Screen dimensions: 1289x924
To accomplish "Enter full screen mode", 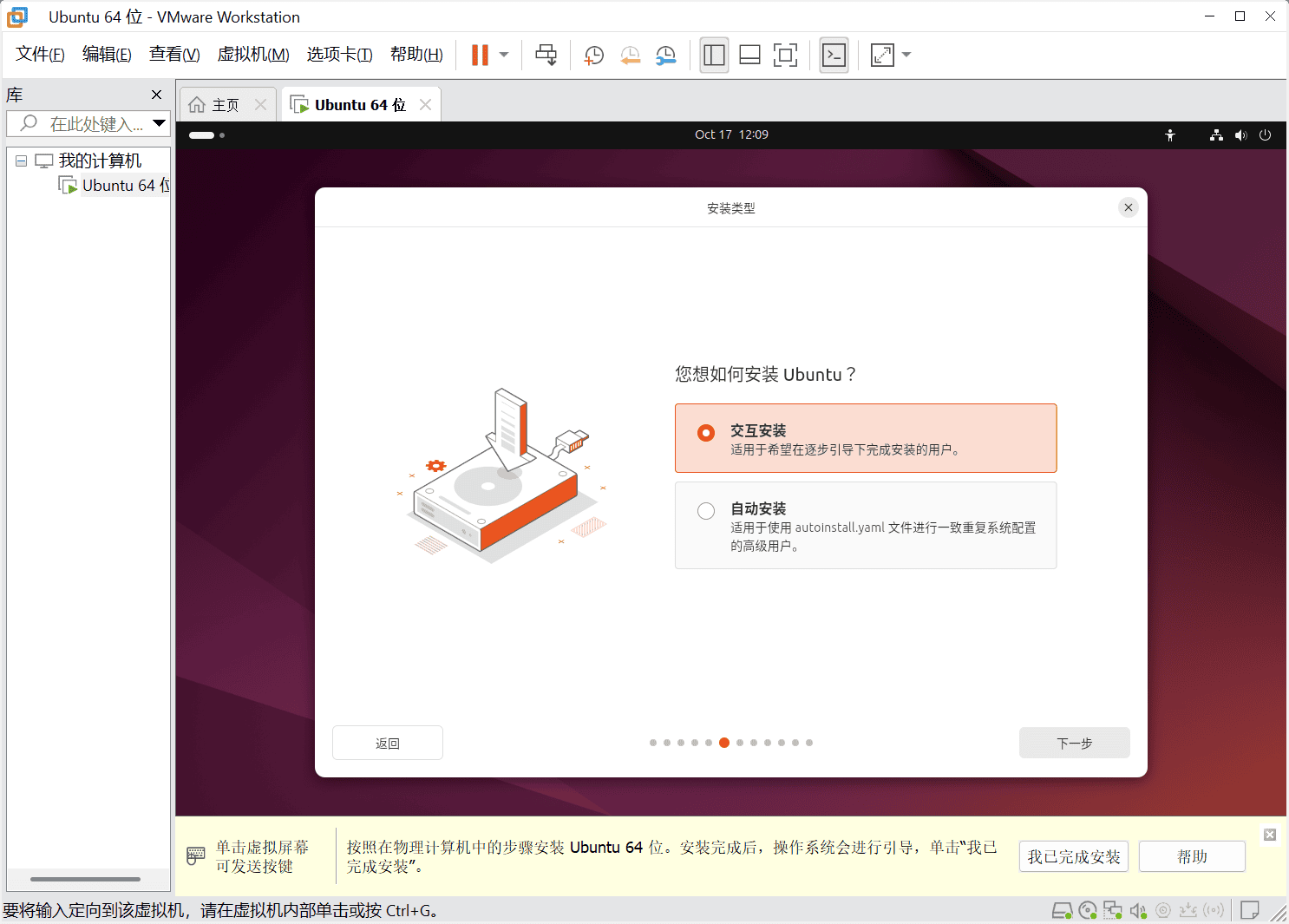I will (785, 56).
